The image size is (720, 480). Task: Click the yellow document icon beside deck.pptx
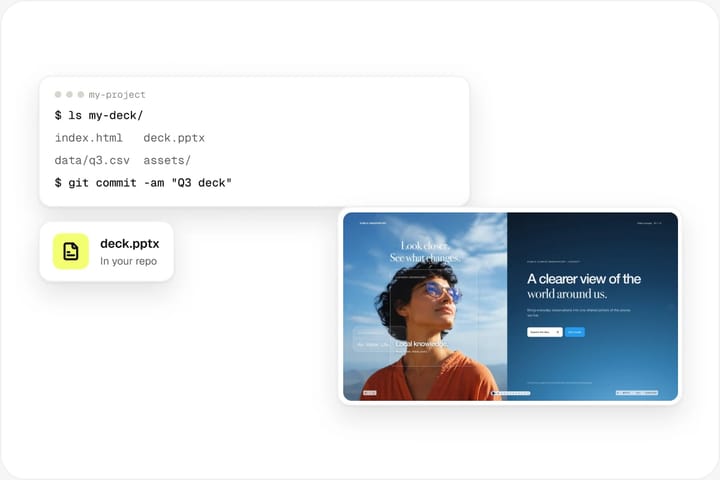(71, 251)
